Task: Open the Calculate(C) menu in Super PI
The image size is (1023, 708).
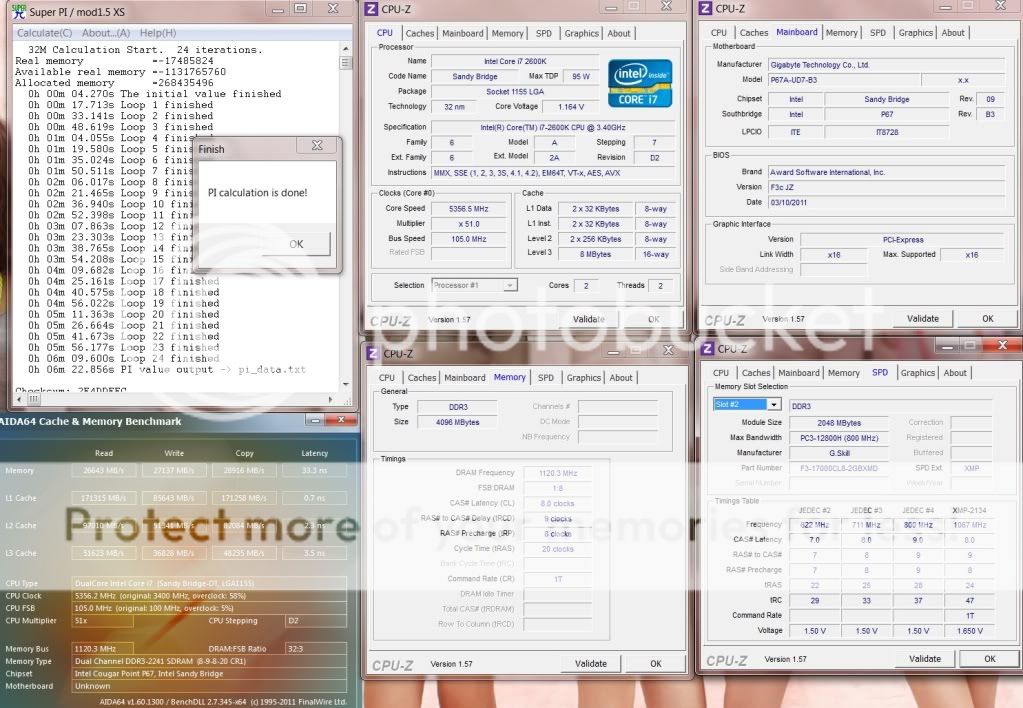Action: (x=44, y=33)
